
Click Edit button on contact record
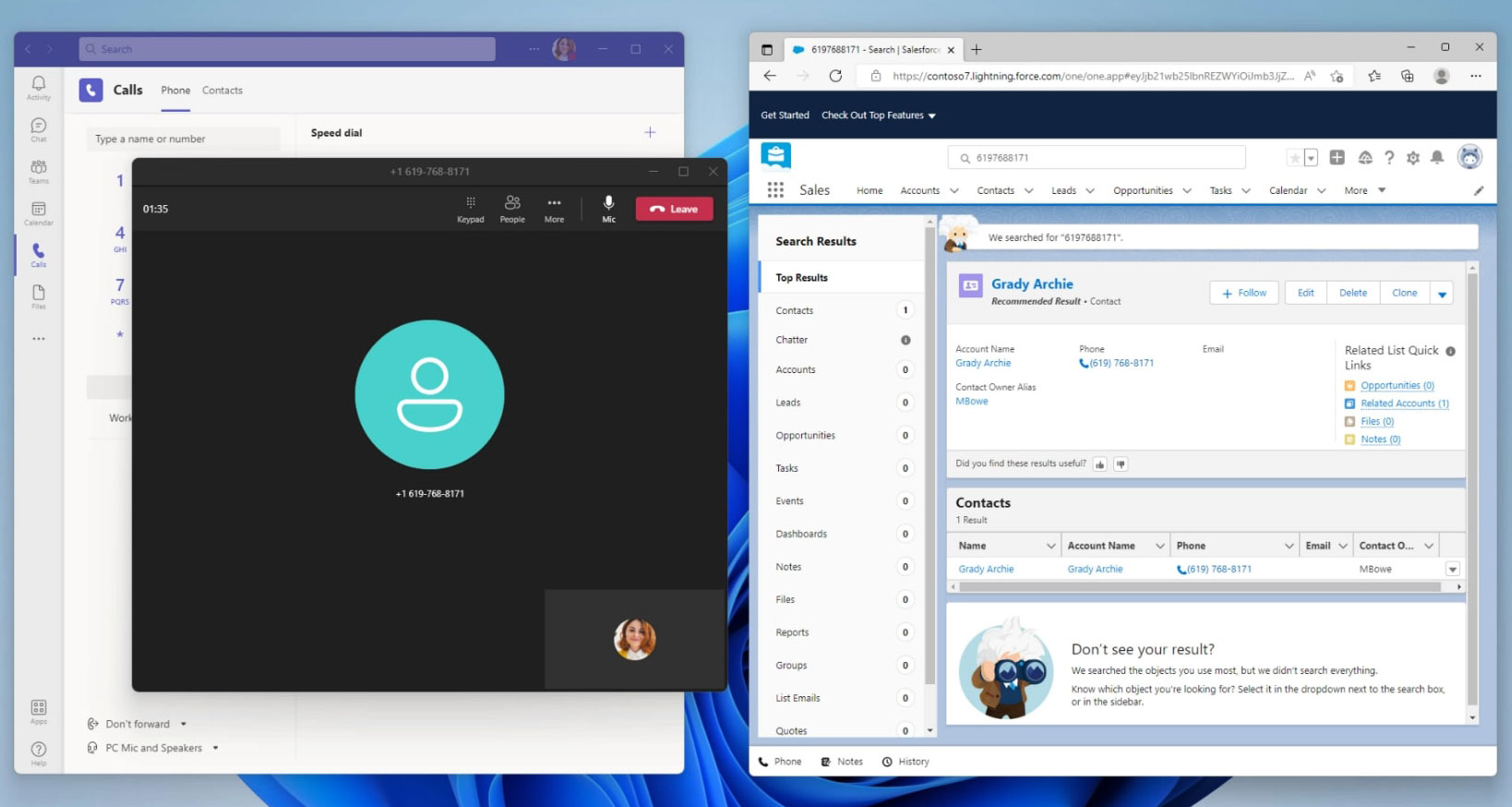[x=1305, y=294]
